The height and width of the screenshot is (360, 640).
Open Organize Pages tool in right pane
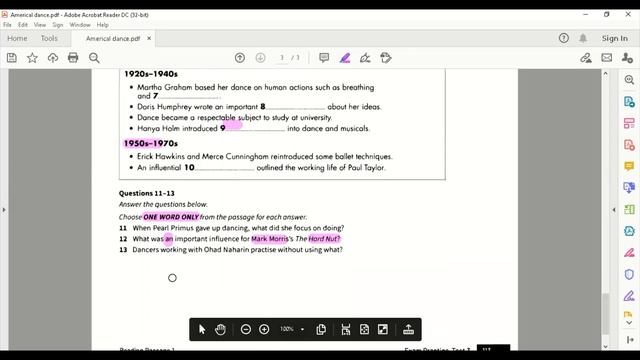[629, 123]
